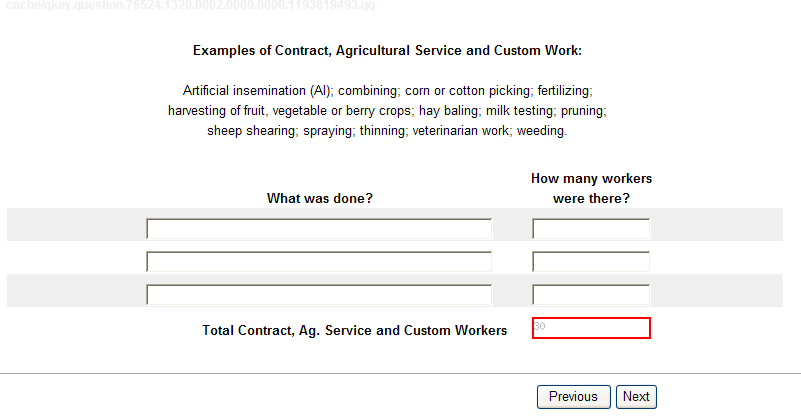Click the "veterinarian work" example text
Image resolution: width=801 pixels, height=417 pixels.
463,130
